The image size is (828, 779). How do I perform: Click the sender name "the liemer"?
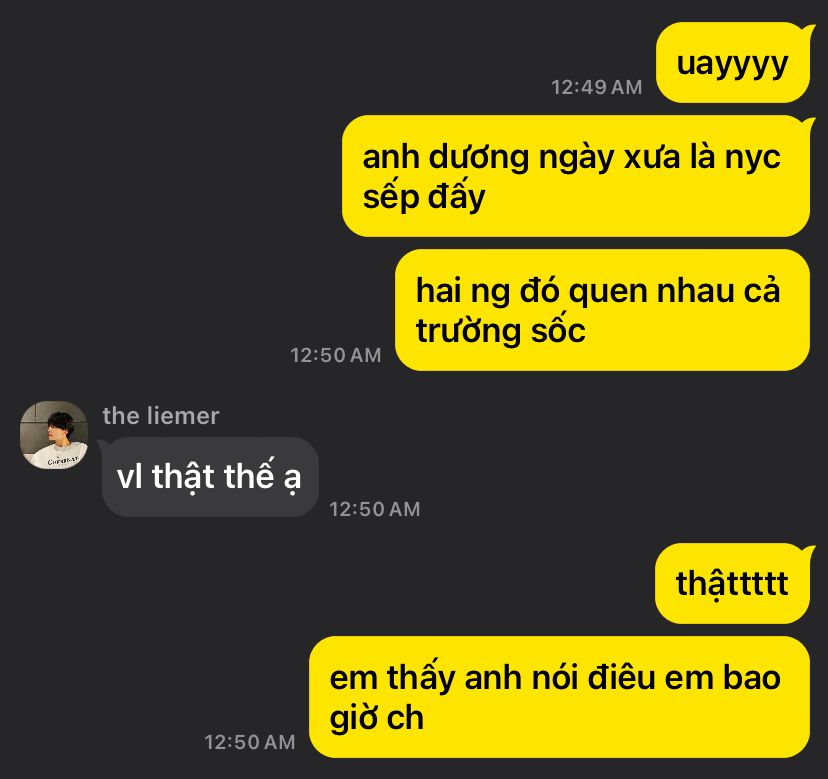pyautogui.click(x=161, y=416)
